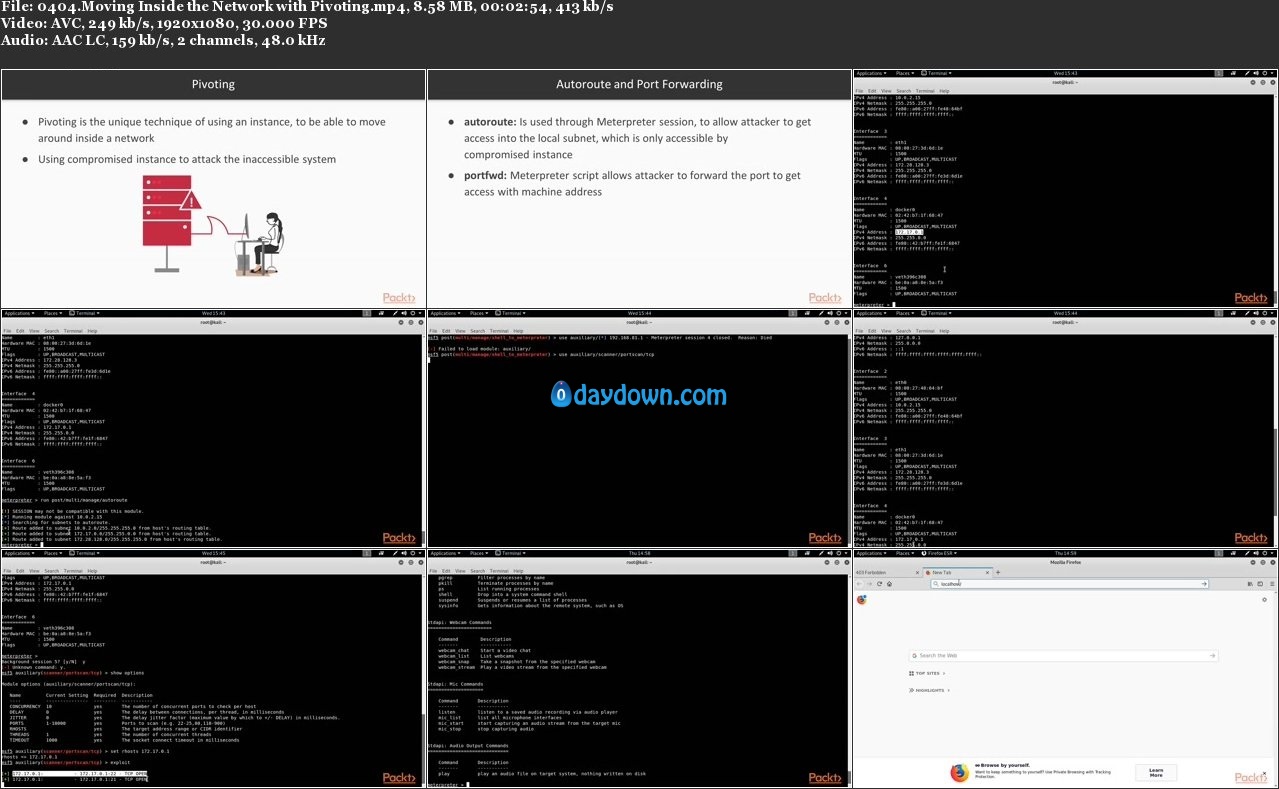Go to home via Firefox's house icon
Viewport: 1279px width, 789px height.
[889, 584]
